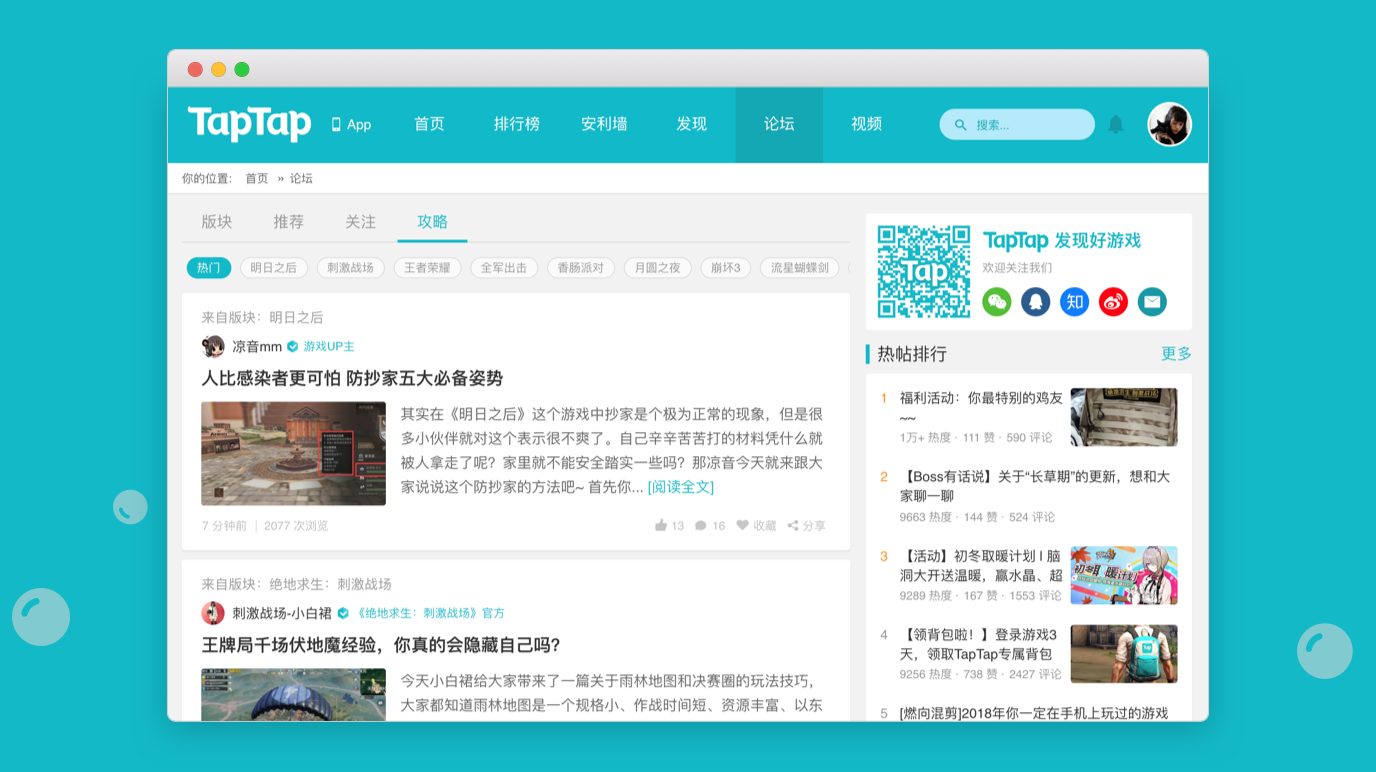Select the 热门 filter tag

pyautogui.click(x=208, y=268)
